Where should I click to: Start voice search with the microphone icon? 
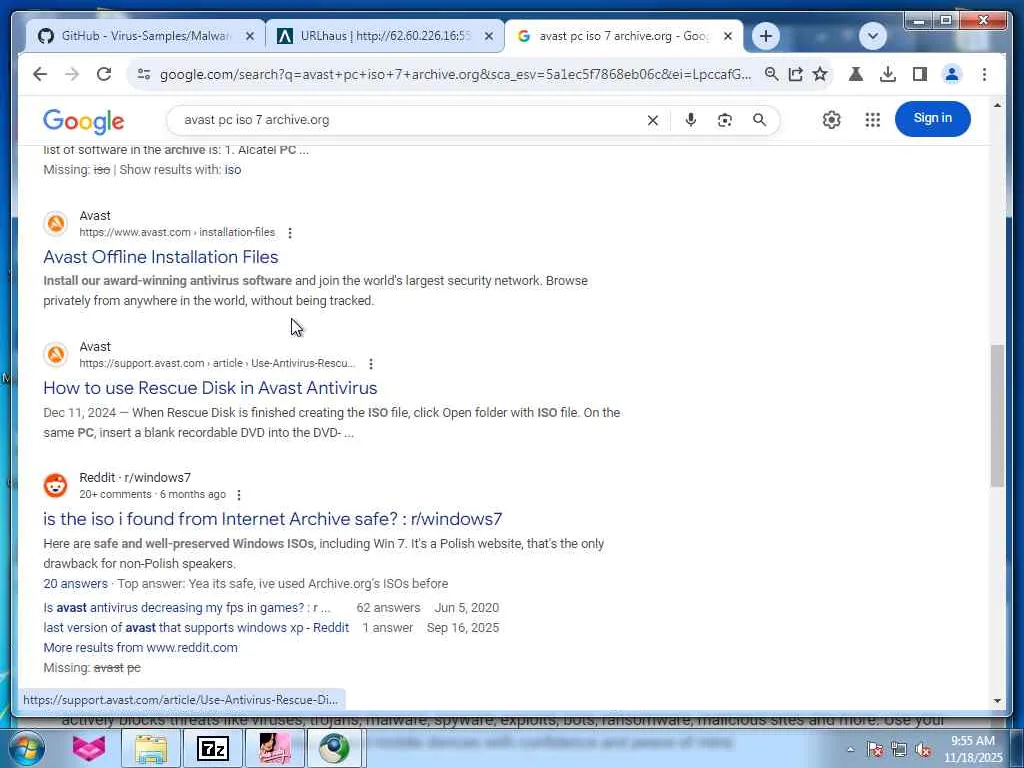point(690,120)
